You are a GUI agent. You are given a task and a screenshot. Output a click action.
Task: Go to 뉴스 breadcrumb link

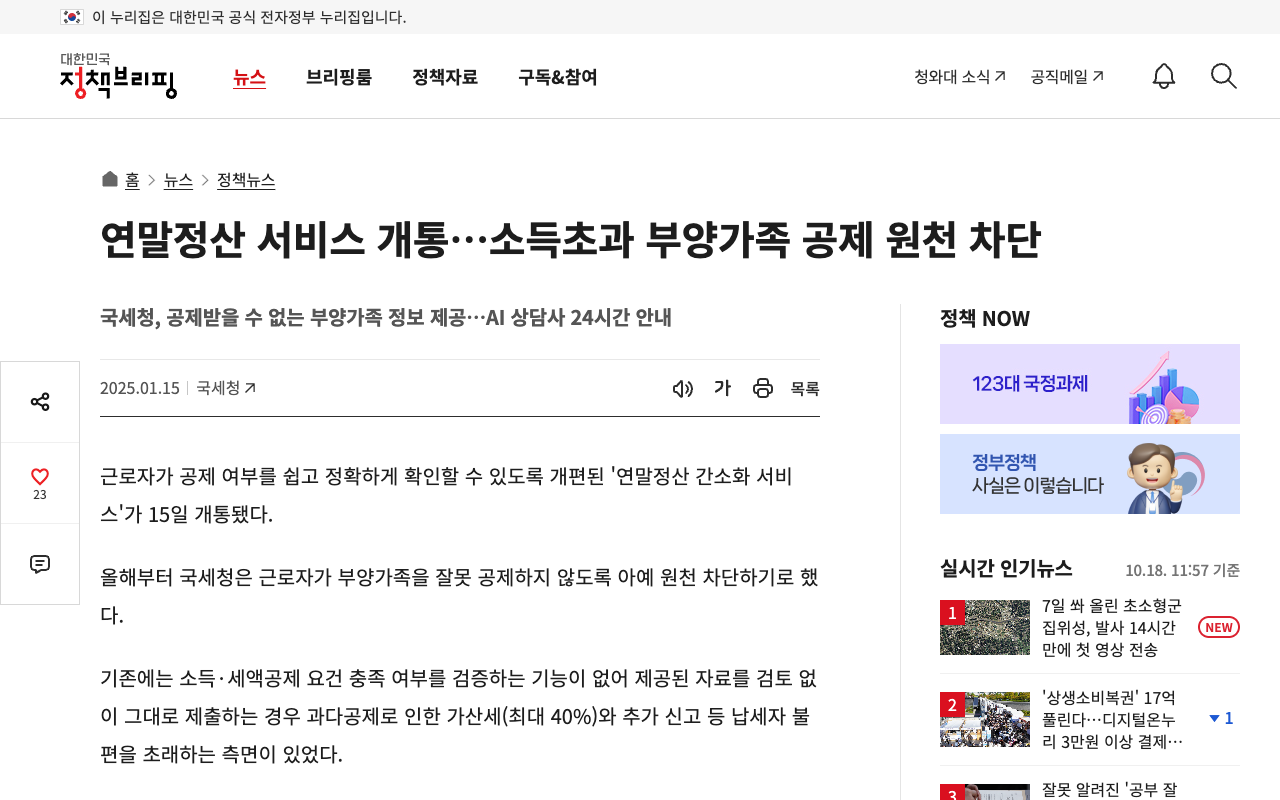click(178, 180)
